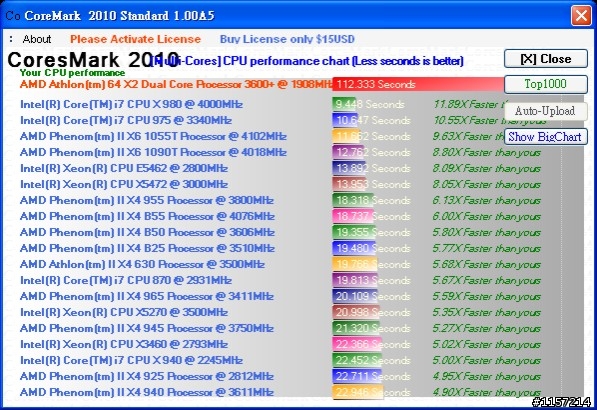
Task: Click AMD Phenom II X4 965 entry
Action: coord(147,296)
